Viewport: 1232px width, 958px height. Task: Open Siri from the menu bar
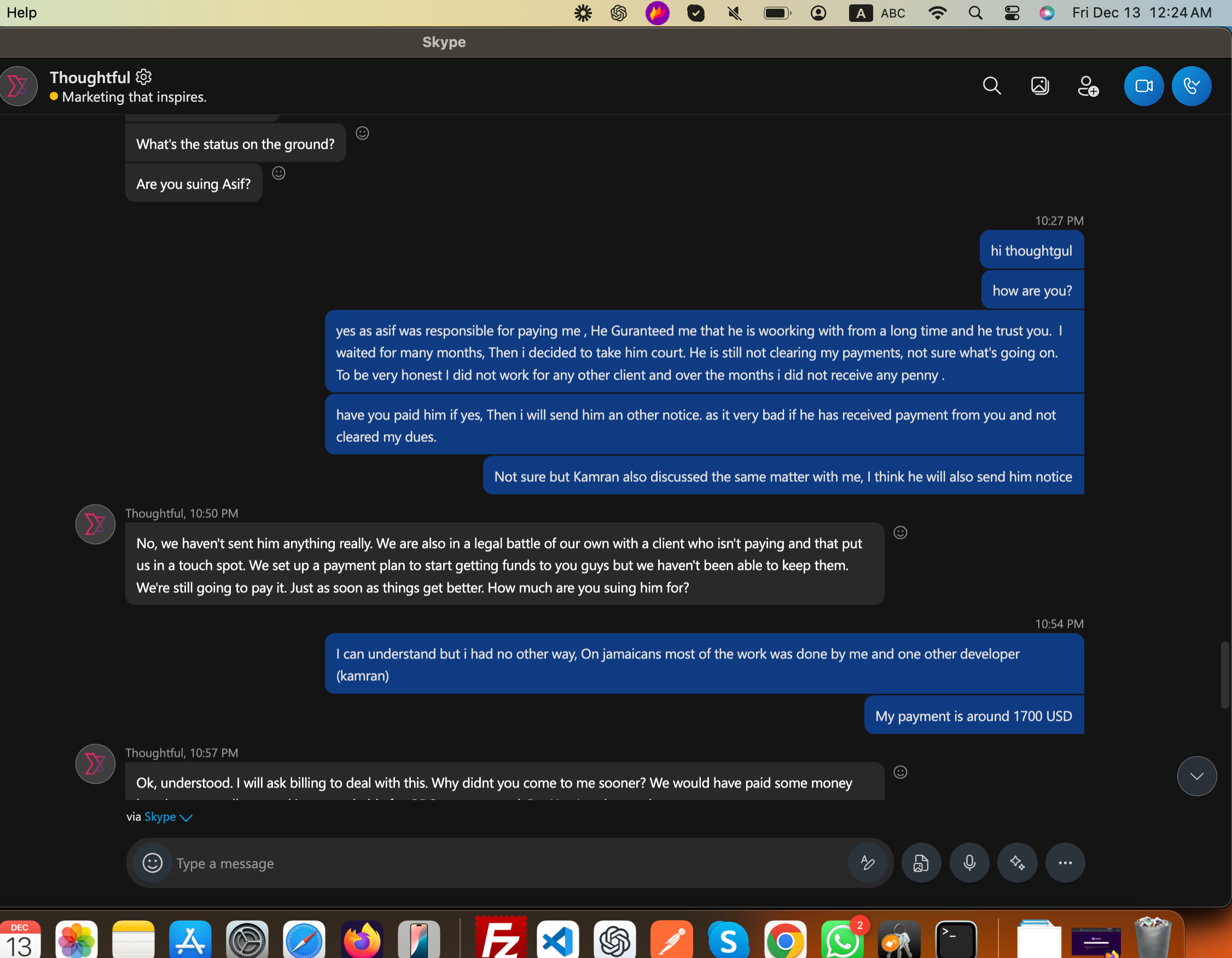pyautogui.click(x=1047, y=13)
